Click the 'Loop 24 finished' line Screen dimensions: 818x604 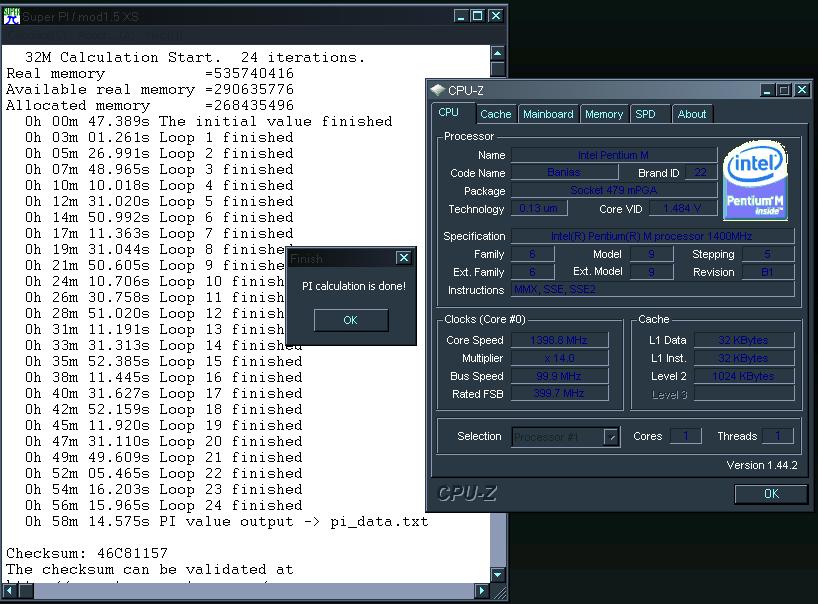coord(163,505)
